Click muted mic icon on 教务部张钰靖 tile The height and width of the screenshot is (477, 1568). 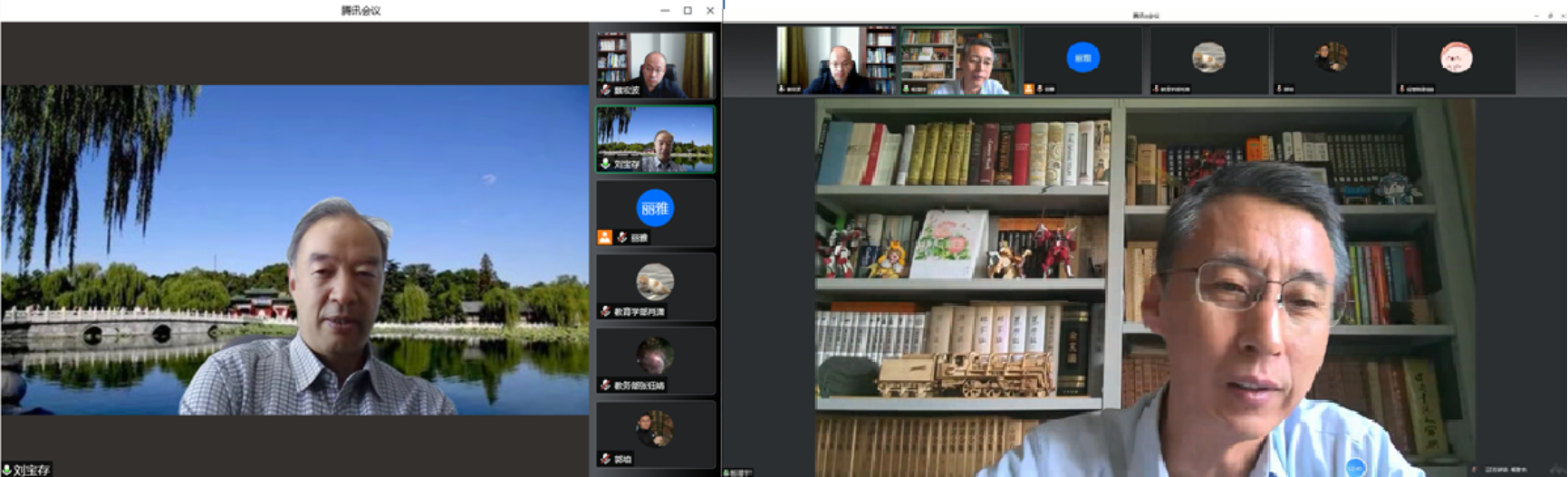[605, 386]
